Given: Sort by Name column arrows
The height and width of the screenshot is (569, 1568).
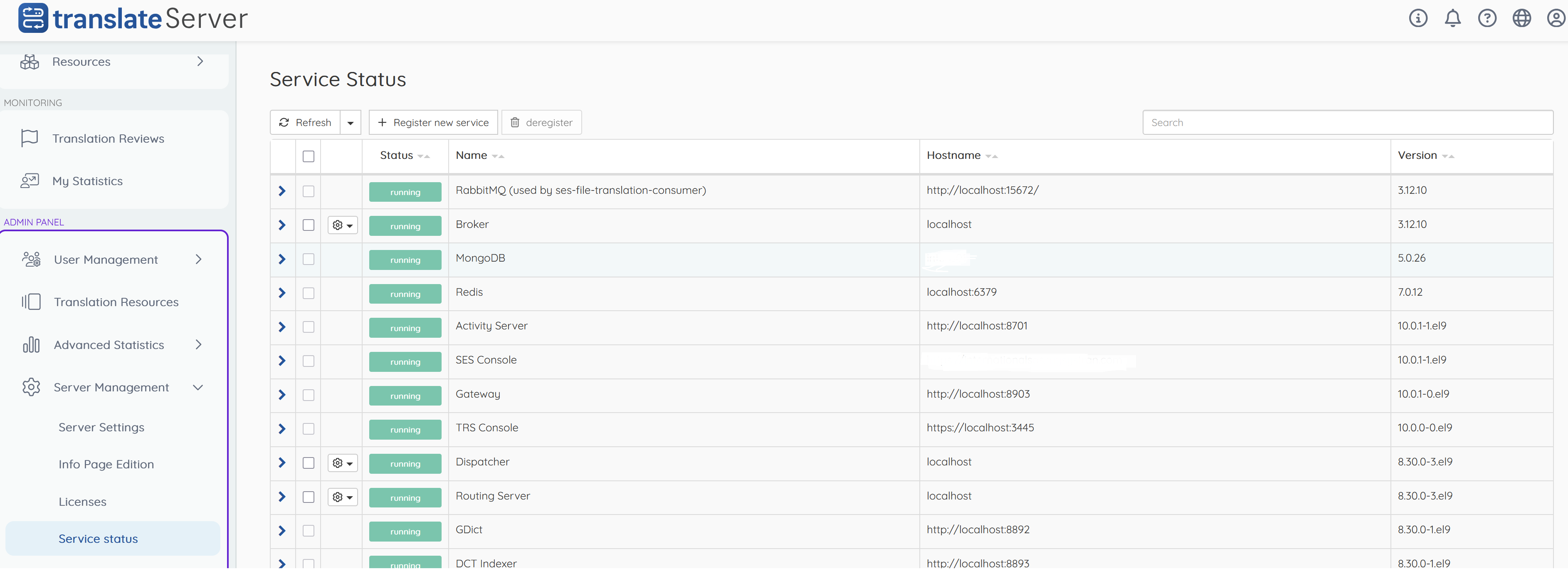Looking at the screenshot, I should (498, 156).
